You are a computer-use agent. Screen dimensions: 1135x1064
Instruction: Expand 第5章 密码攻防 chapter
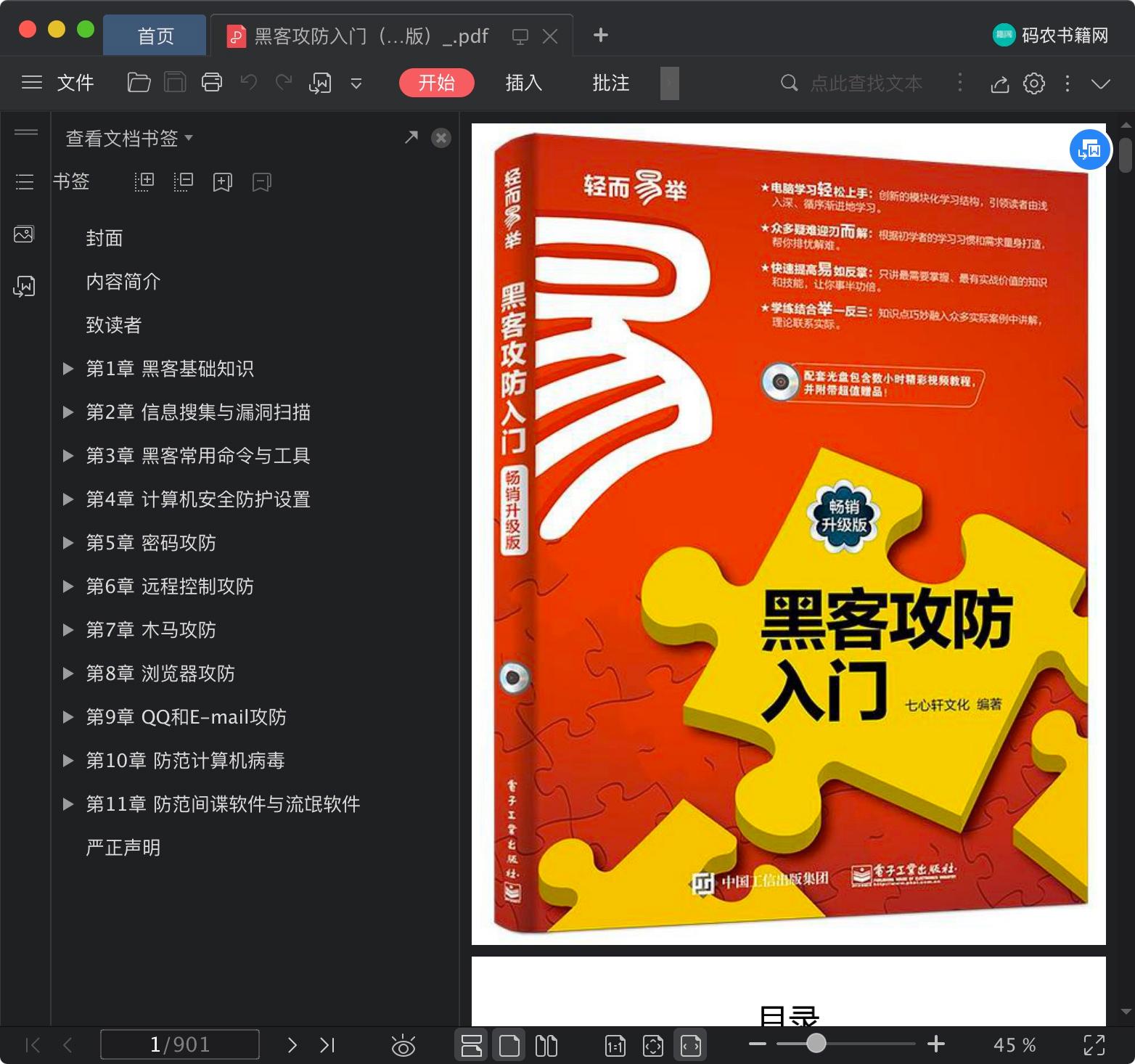pos(68,543)
